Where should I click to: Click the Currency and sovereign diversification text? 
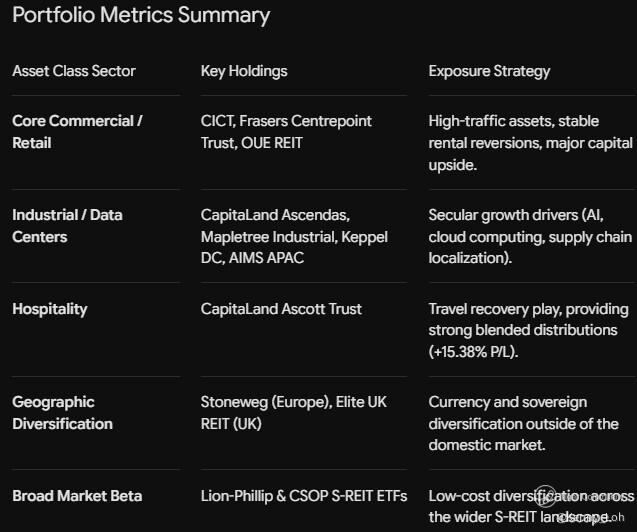click(523, 424)
